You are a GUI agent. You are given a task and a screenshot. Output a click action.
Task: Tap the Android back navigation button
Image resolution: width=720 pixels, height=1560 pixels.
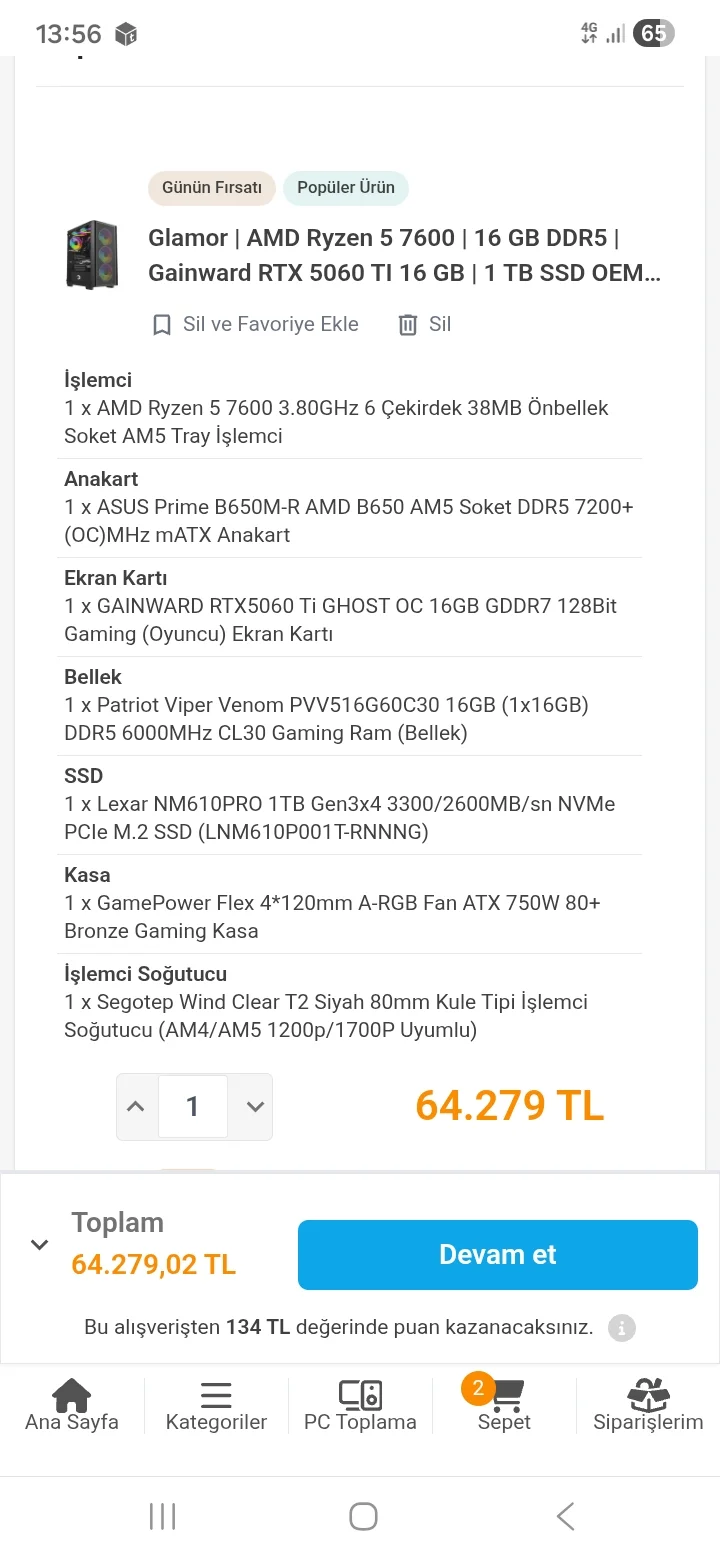pyautogui.click(x=565, y=1516)
